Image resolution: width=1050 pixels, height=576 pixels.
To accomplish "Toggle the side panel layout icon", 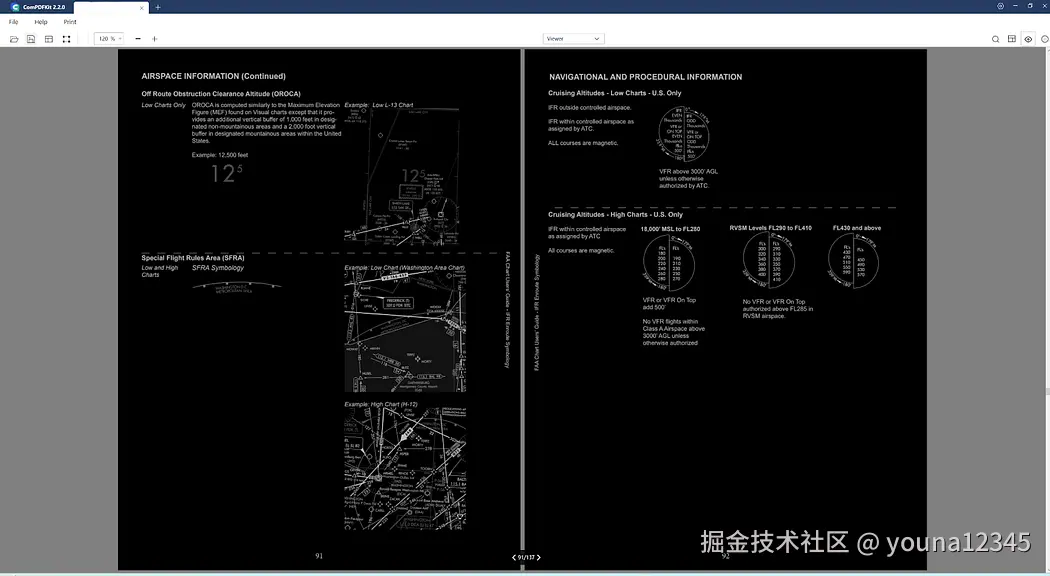I will tap(49, 39).
